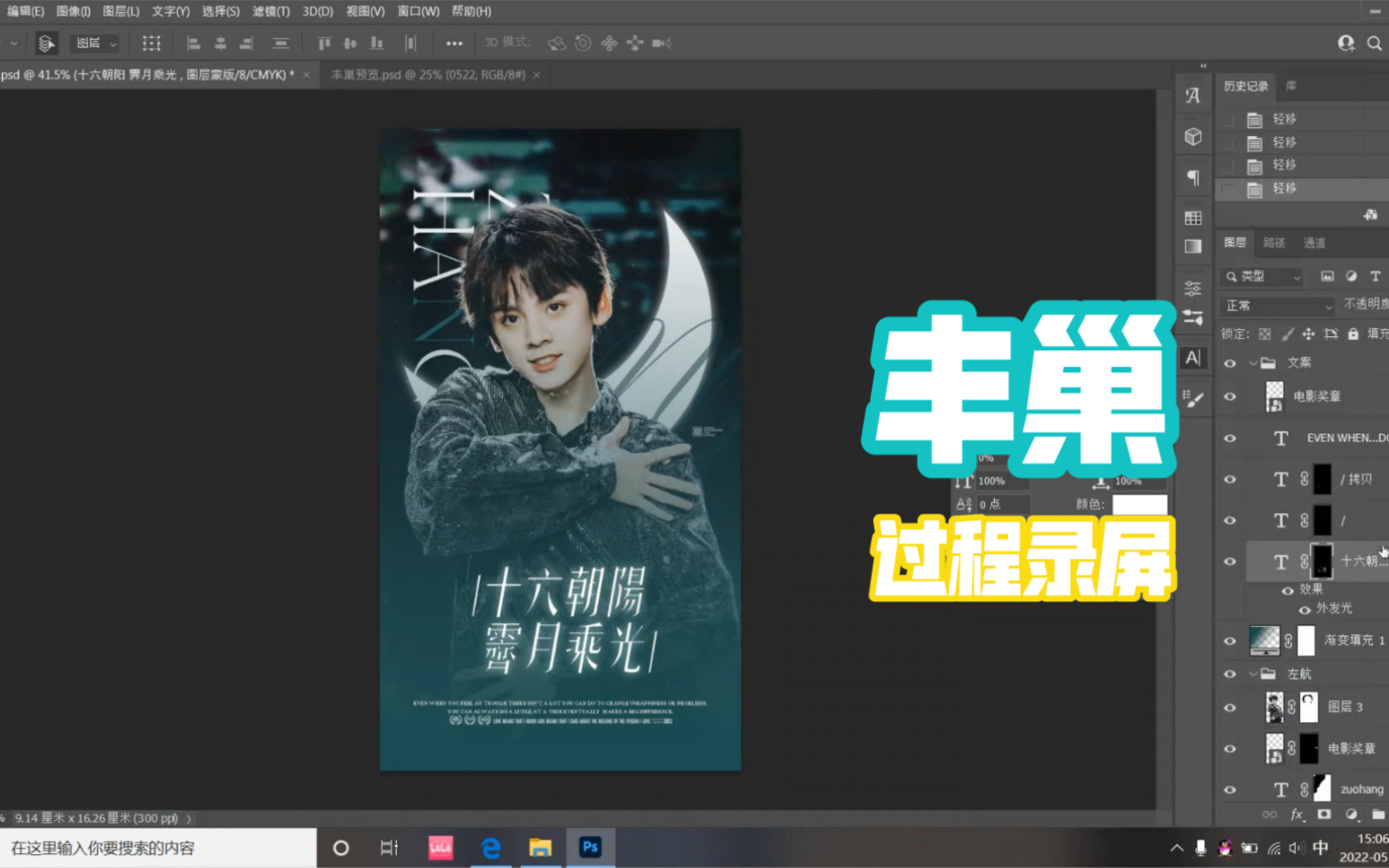The height and width of the screenshot is (868, 1389).
Task: Lock image pixels brush icon
Action: point(1287,334)
